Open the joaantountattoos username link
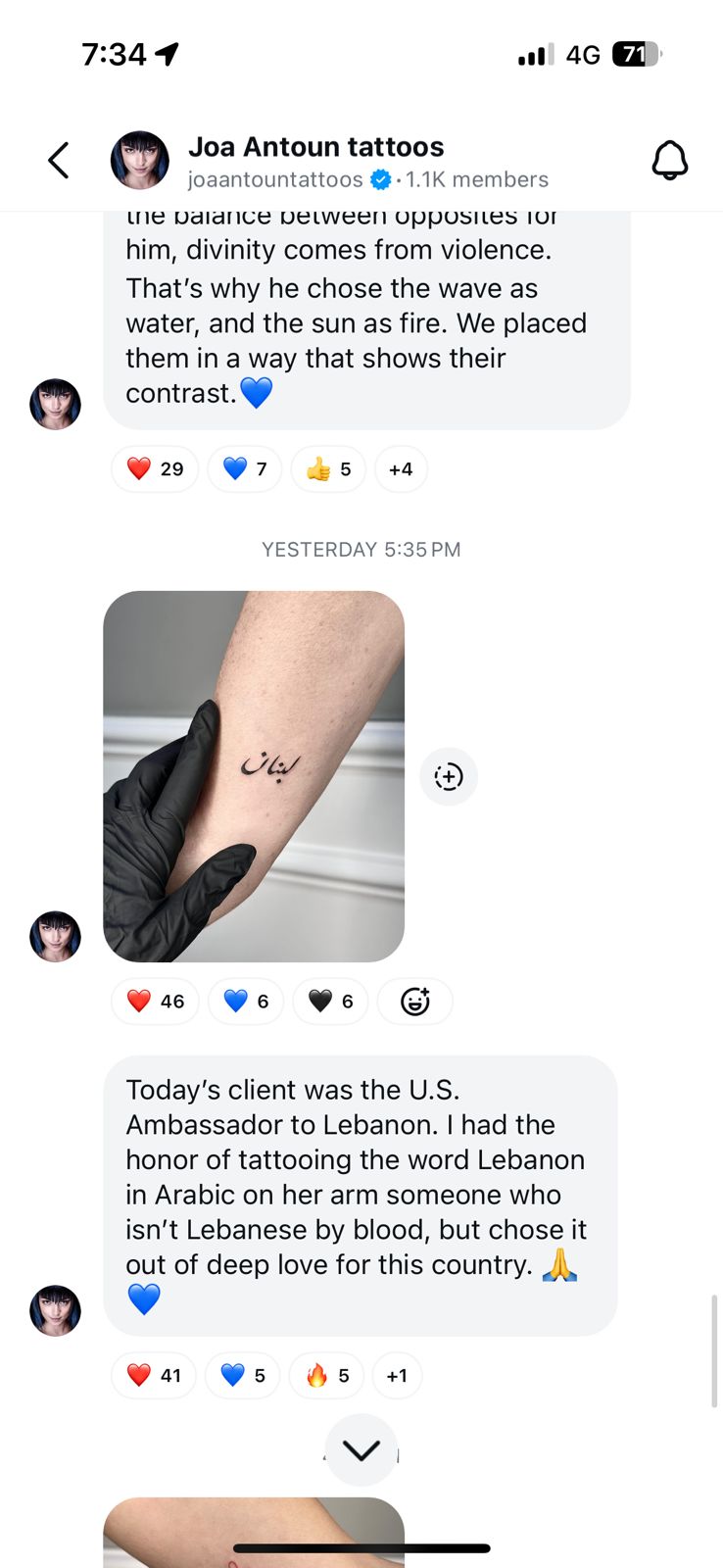The image size is (723, 1568). pyautogui.click(x=275, y=180)
